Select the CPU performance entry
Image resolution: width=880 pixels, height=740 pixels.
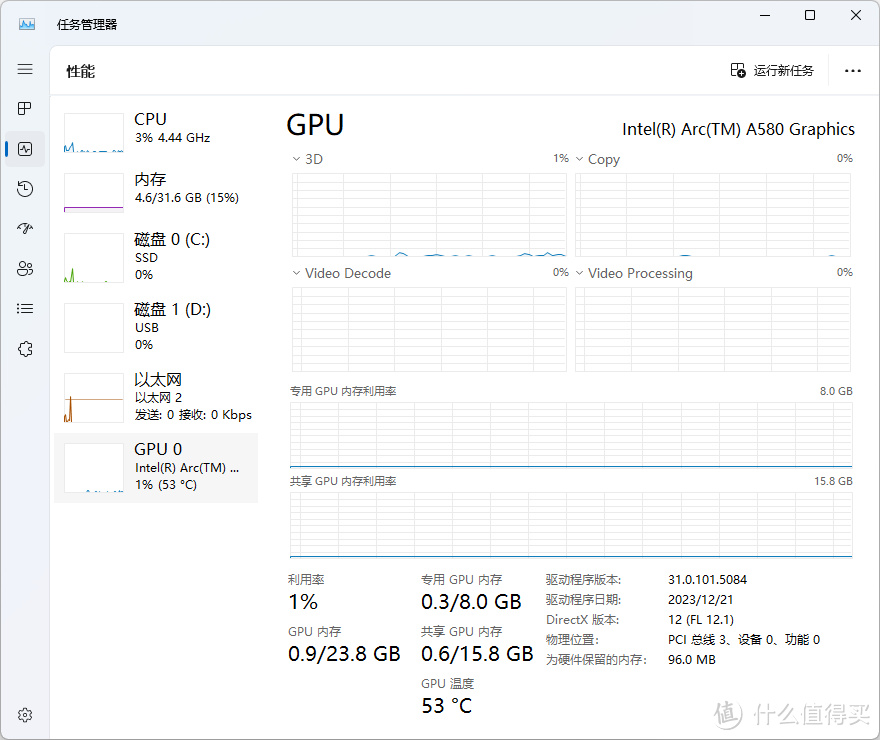[x=156, y=133]
